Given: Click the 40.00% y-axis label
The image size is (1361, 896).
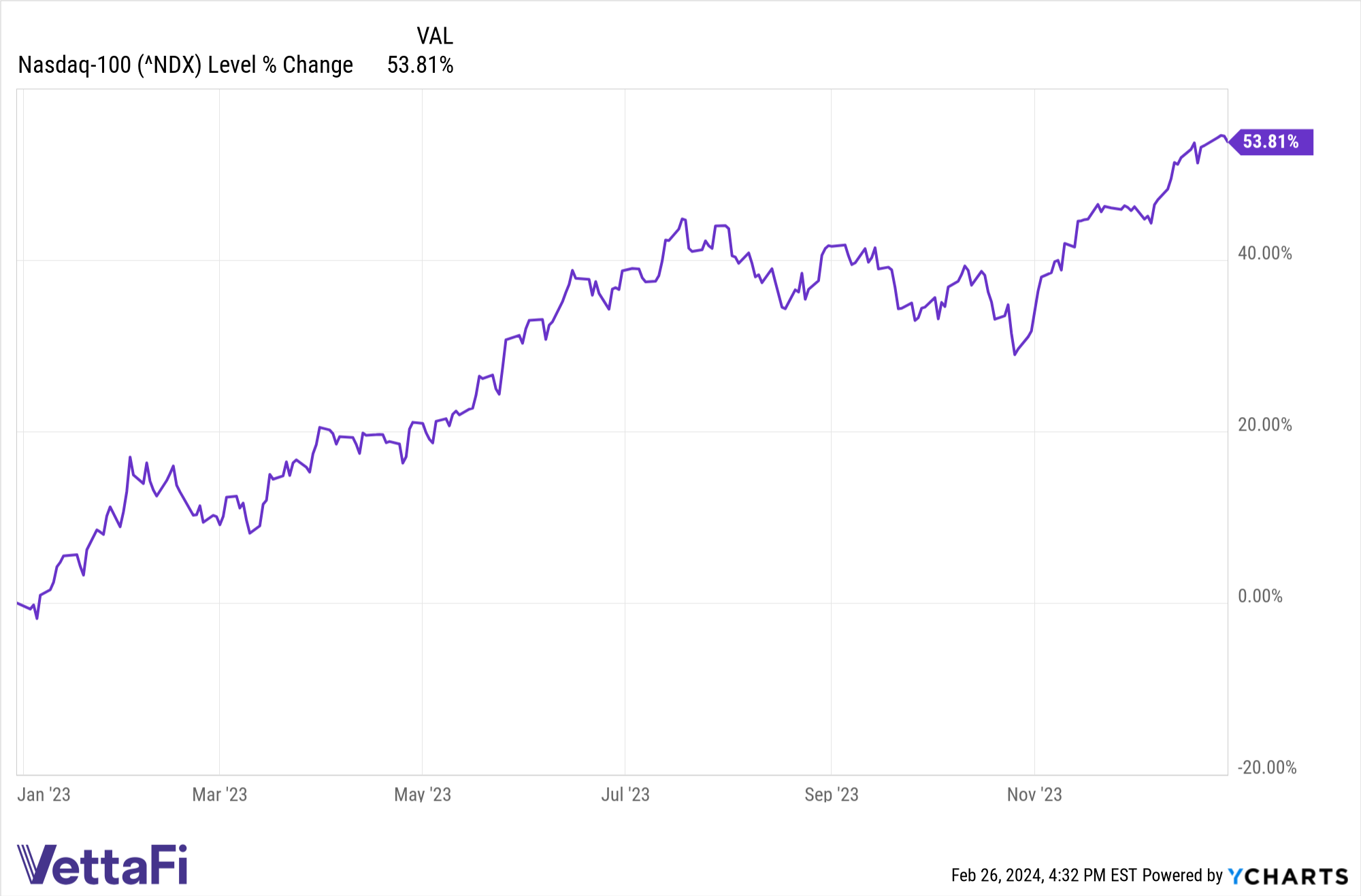Looking at the screenshot, I should pyautogui.click(x=1264, y=253).
